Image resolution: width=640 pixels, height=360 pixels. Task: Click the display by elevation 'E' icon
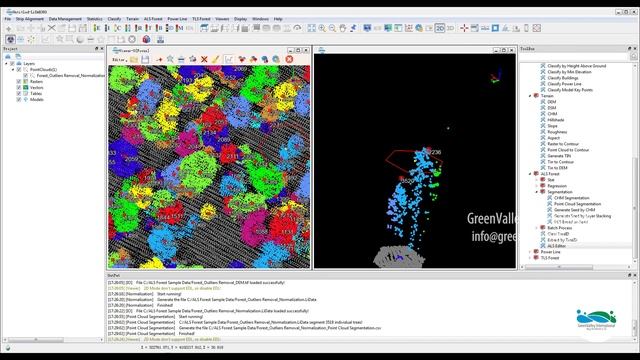(97, 28)
